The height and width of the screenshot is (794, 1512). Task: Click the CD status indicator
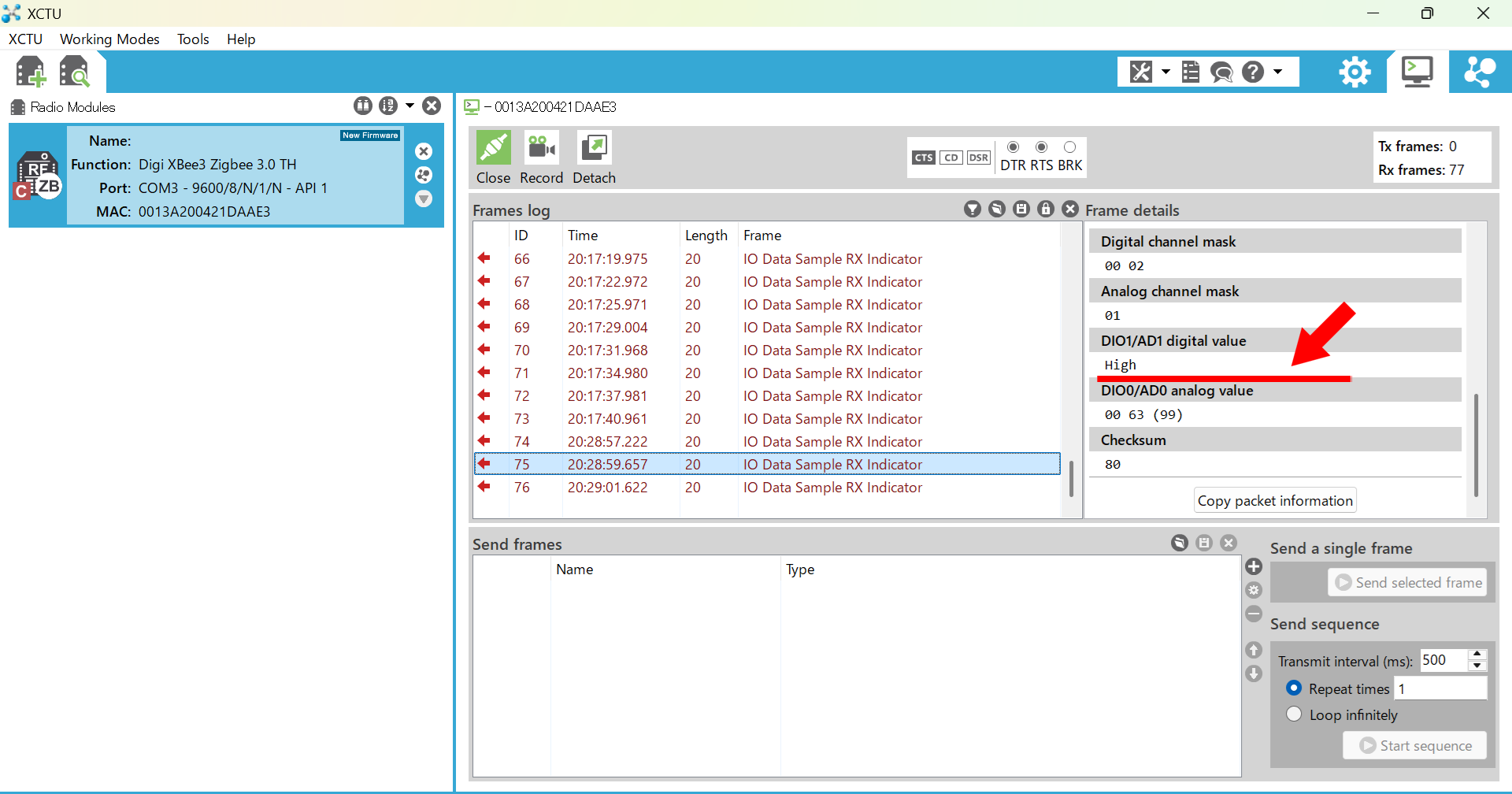click(951, 158)
